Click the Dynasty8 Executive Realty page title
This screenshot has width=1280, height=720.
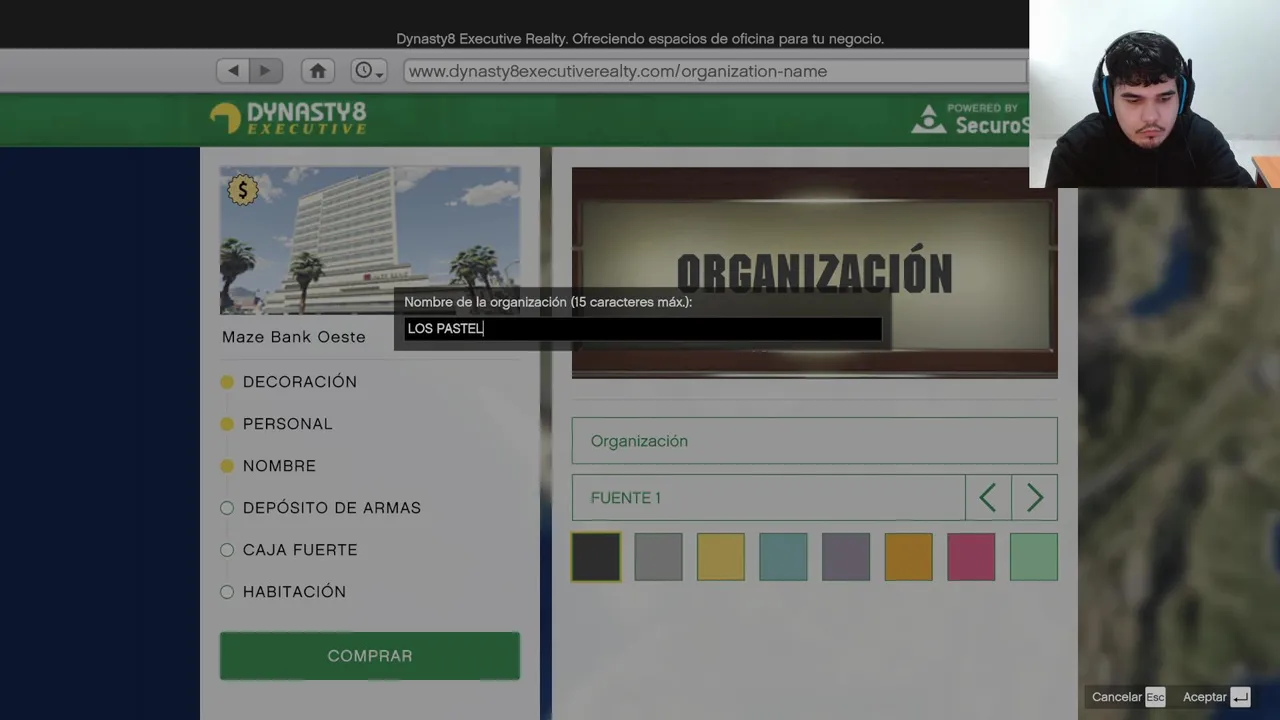click(x=640, y=39)
